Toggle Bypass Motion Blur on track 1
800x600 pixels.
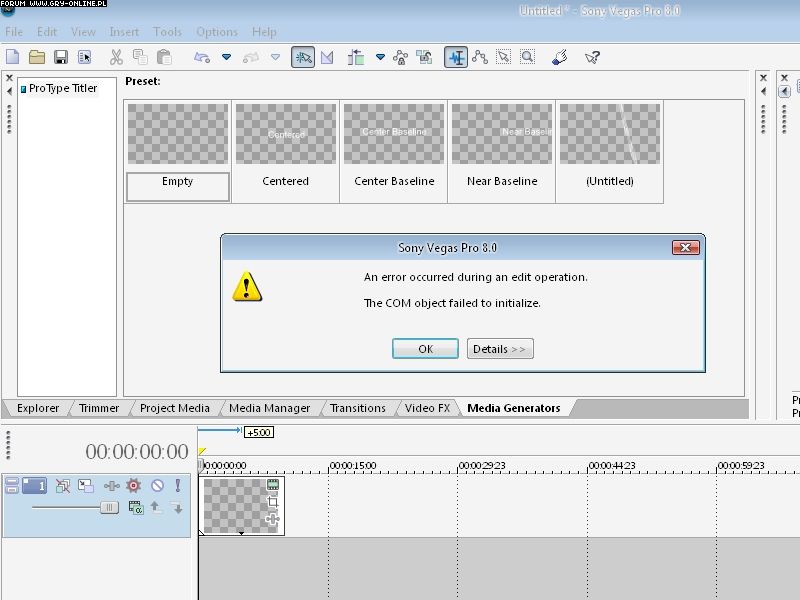tap(63, 486)
